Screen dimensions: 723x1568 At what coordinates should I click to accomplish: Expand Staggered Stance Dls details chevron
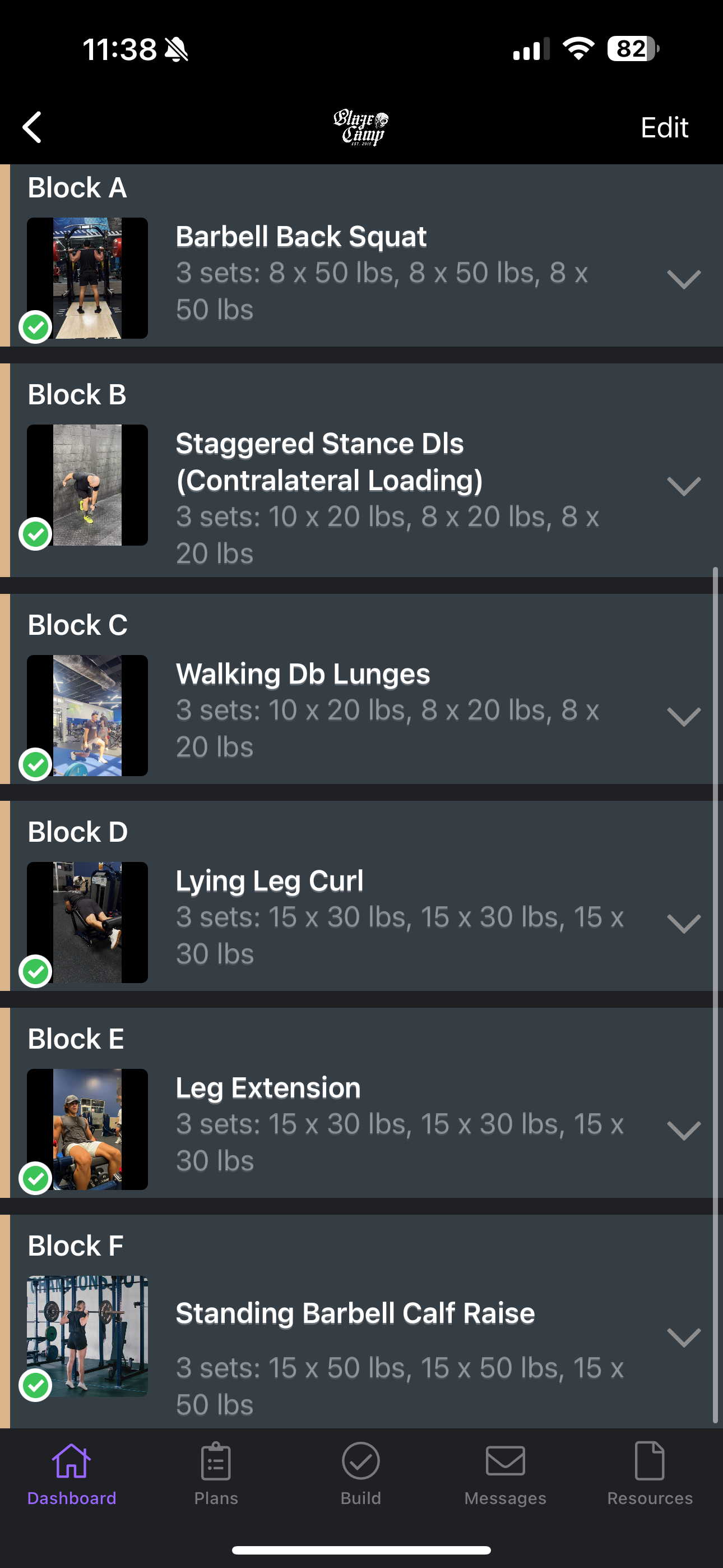(x=683, y=486)
